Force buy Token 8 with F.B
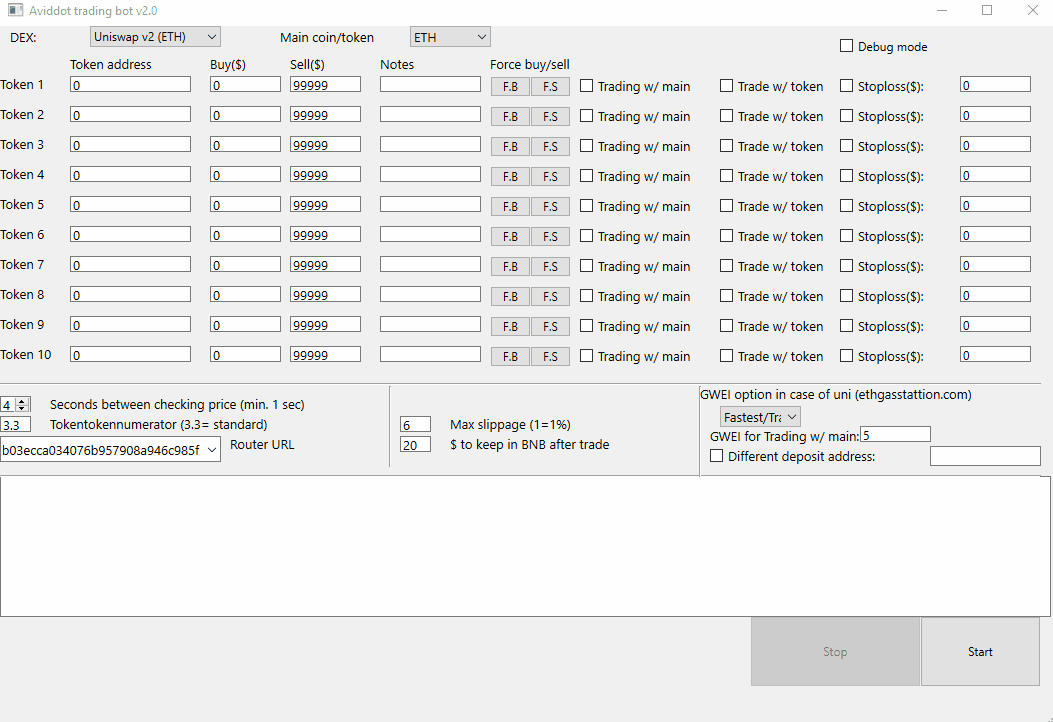The width and height of the screenshot is (1053, 722). pyautogui.click(x=510, y=296)
